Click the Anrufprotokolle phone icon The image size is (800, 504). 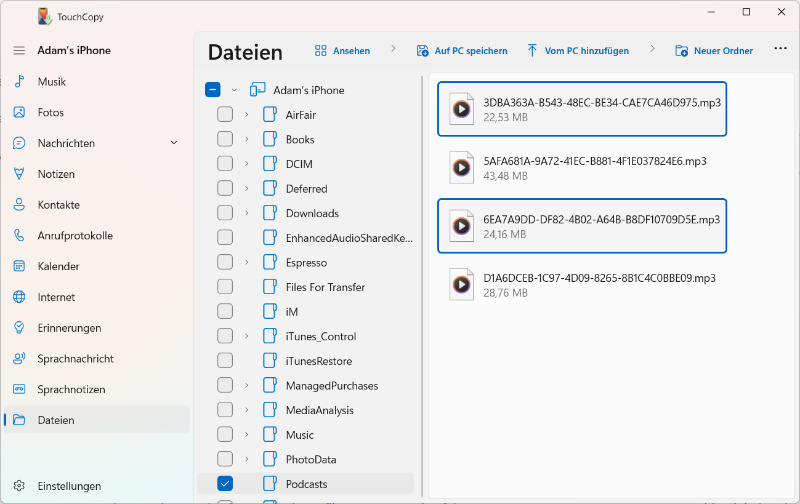coord(18,236)
